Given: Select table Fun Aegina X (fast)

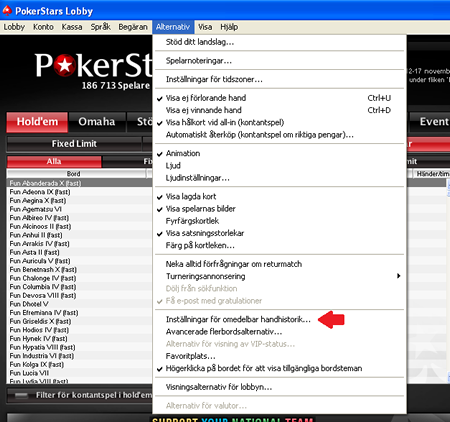Looking at the screenshot, I should [x=79, y=201].
